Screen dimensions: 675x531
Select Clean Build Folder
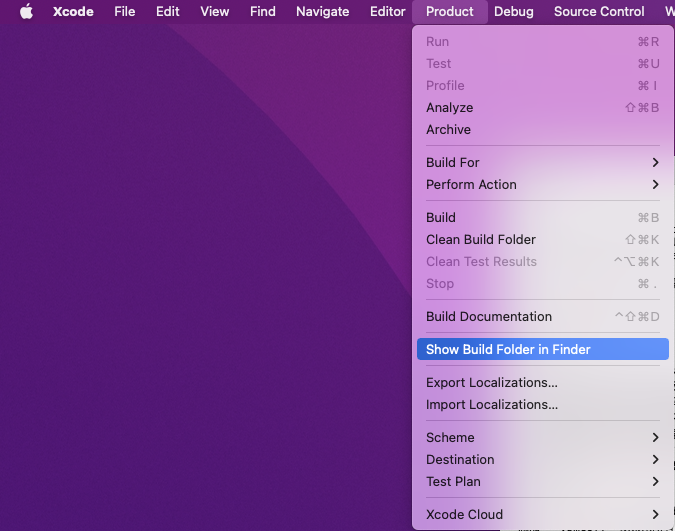[542, 239]
